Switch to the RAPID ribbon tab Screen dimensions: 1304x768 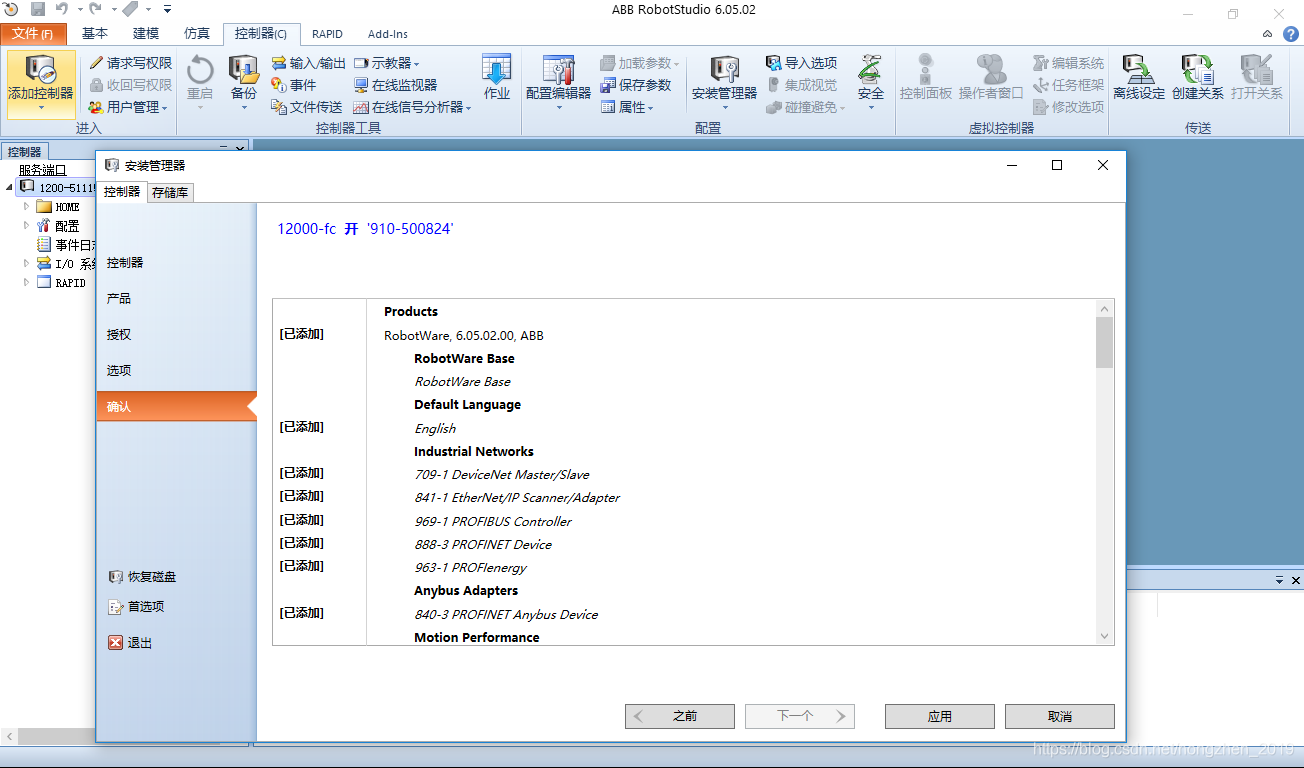coord(327,34)
